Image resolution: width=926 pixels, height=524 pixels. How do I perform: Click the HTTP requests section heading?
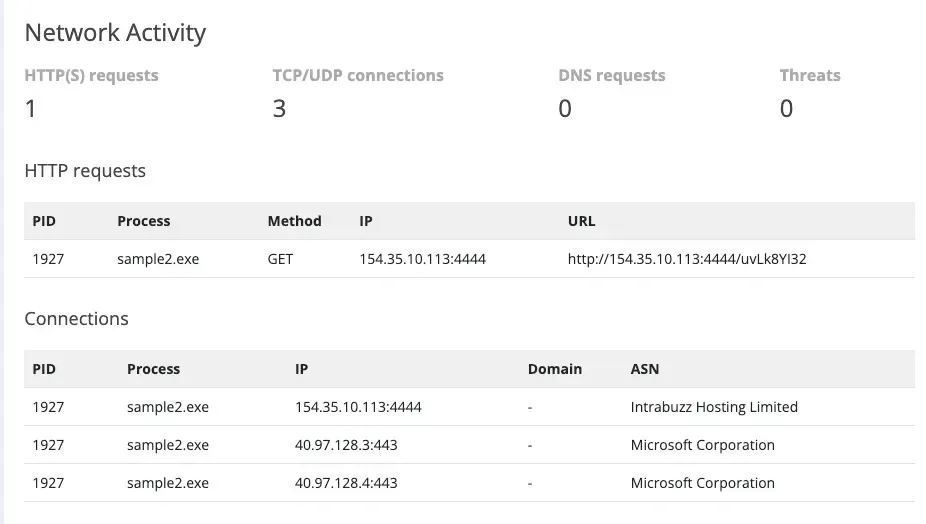(x=85, y=171)
